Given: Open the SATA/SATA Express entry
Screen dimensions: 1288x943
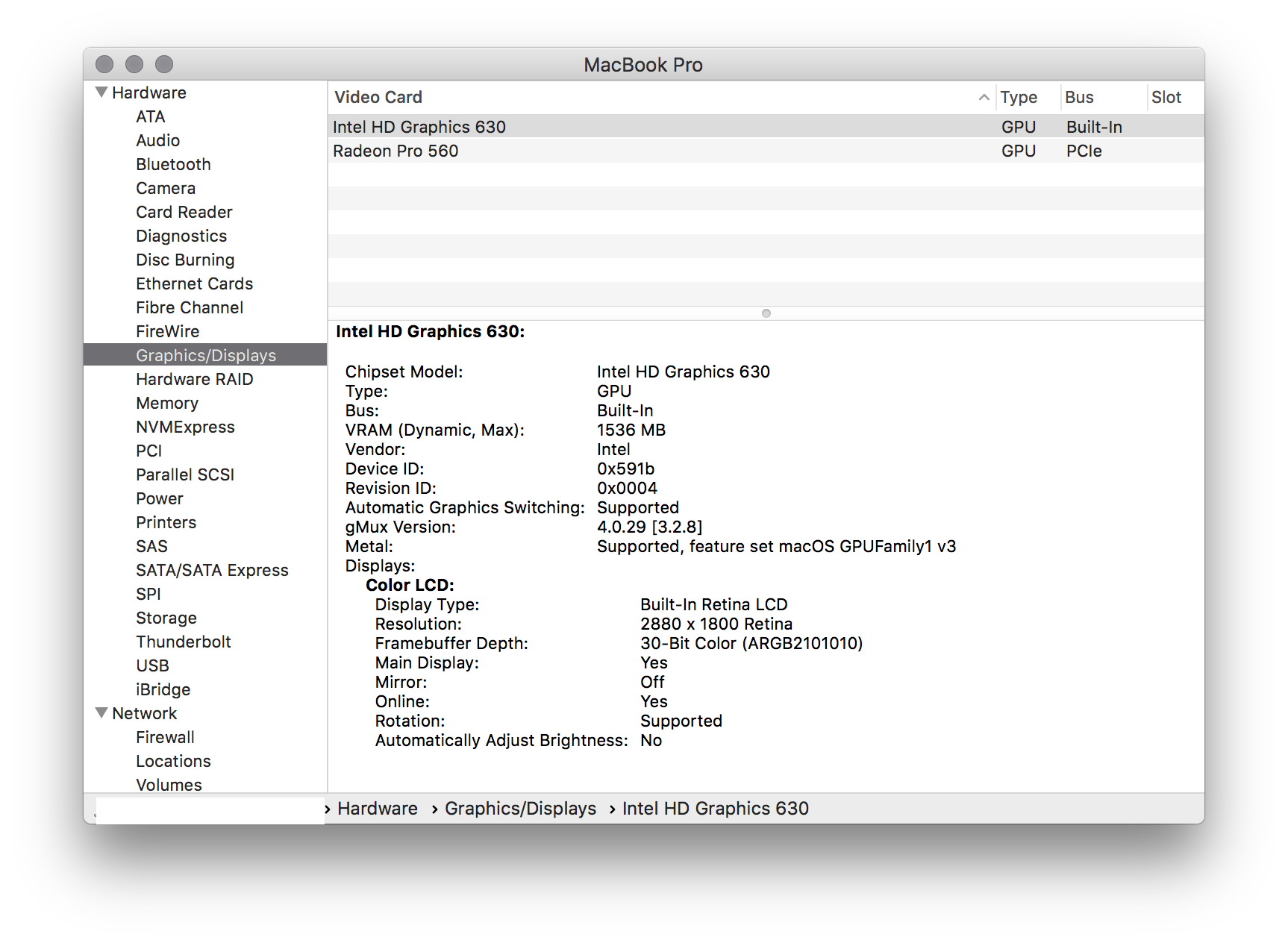Looking at the screenshot, I should (212, 570).
